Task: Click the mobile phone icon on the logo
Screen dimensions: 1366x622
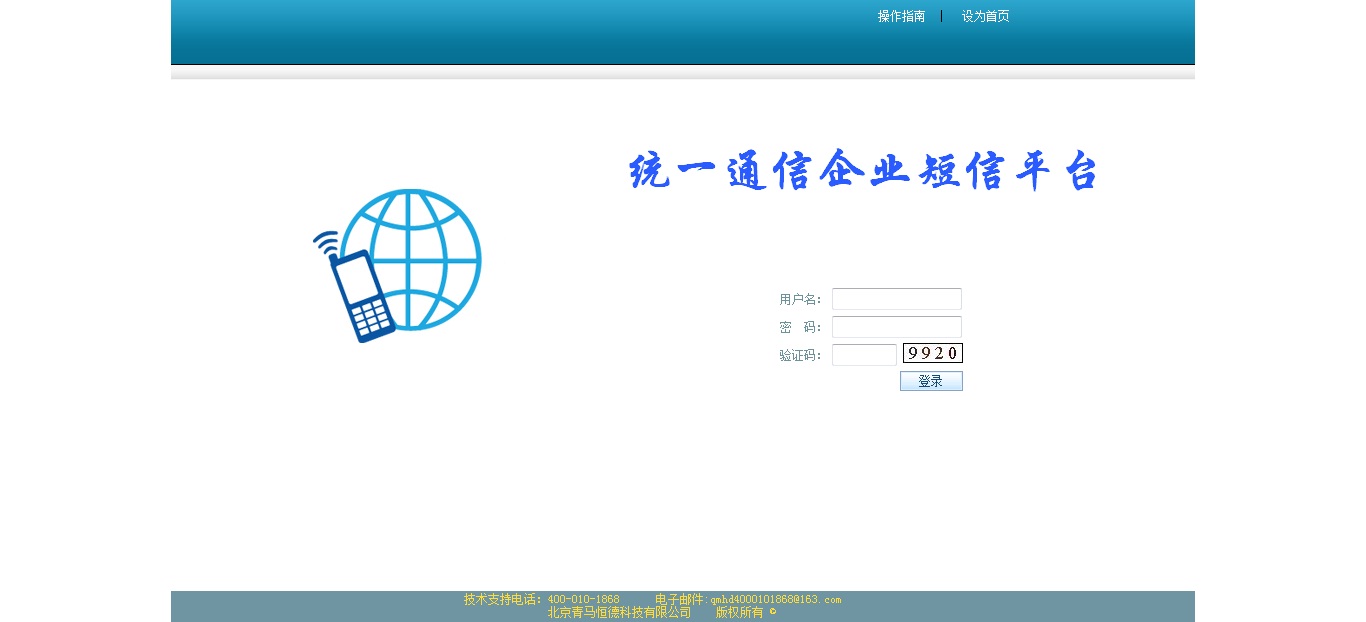Action: coord(362,298)
